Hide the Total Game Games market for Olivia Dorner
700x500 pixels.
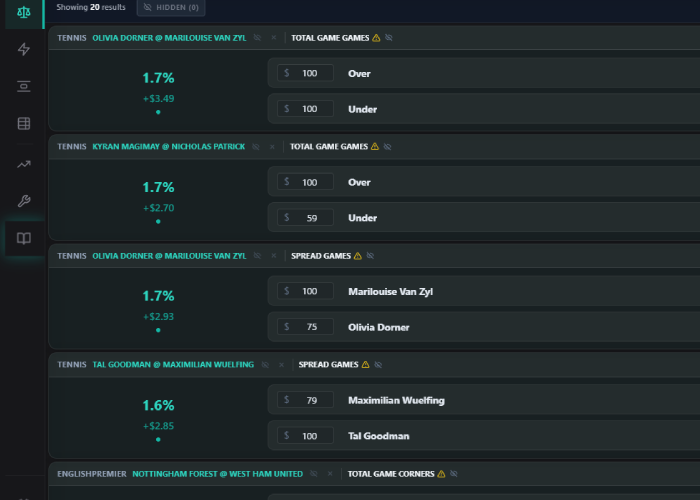click(x=389, y=38)
